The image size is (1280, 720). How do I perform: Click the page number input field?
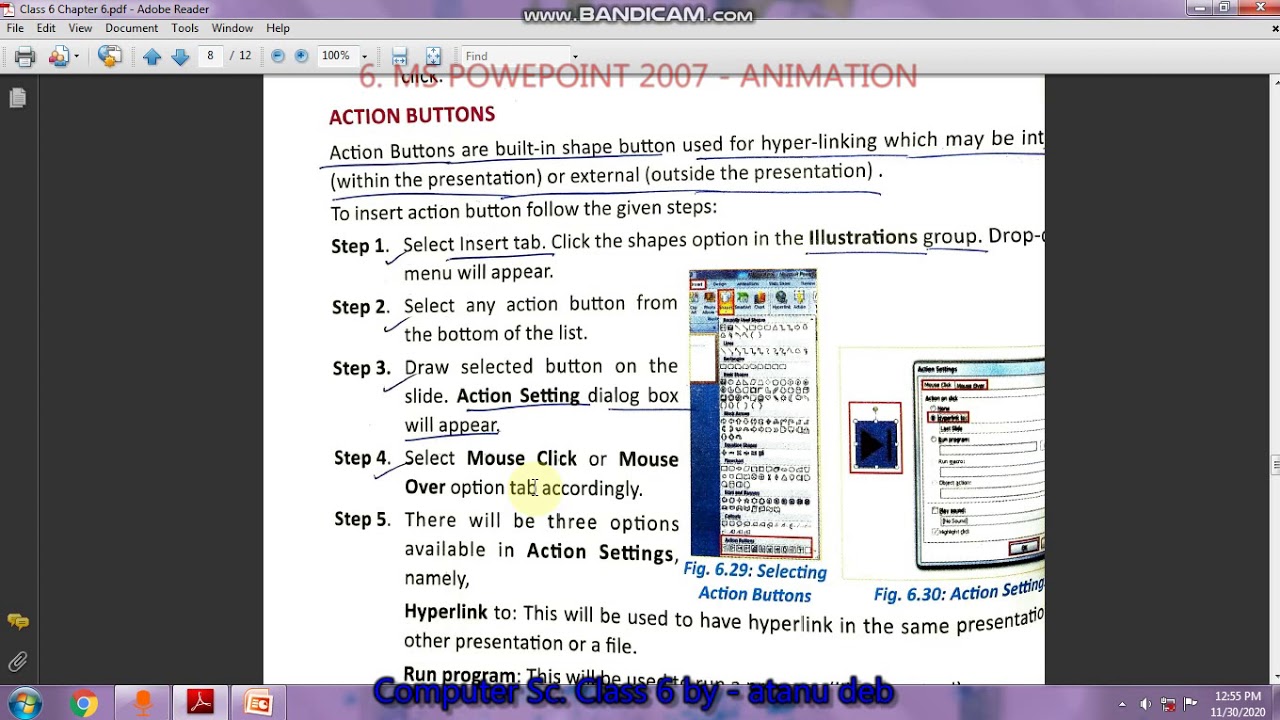(210, 56)
